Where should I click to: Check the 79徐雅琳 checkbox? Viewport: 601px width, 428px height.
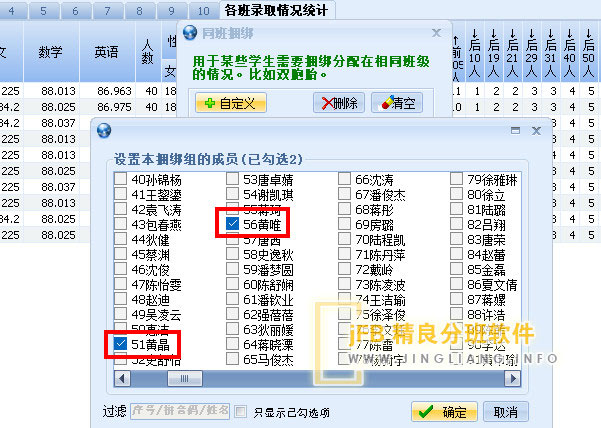(456, 179)
